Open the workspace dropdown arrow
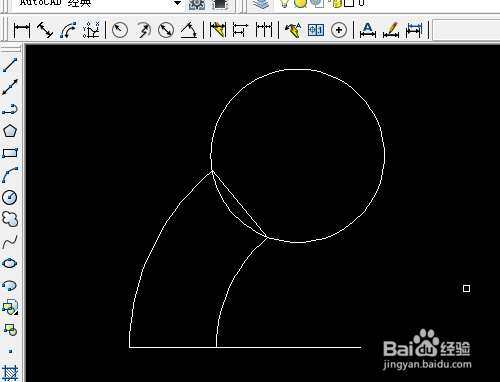 coord(177,3)
